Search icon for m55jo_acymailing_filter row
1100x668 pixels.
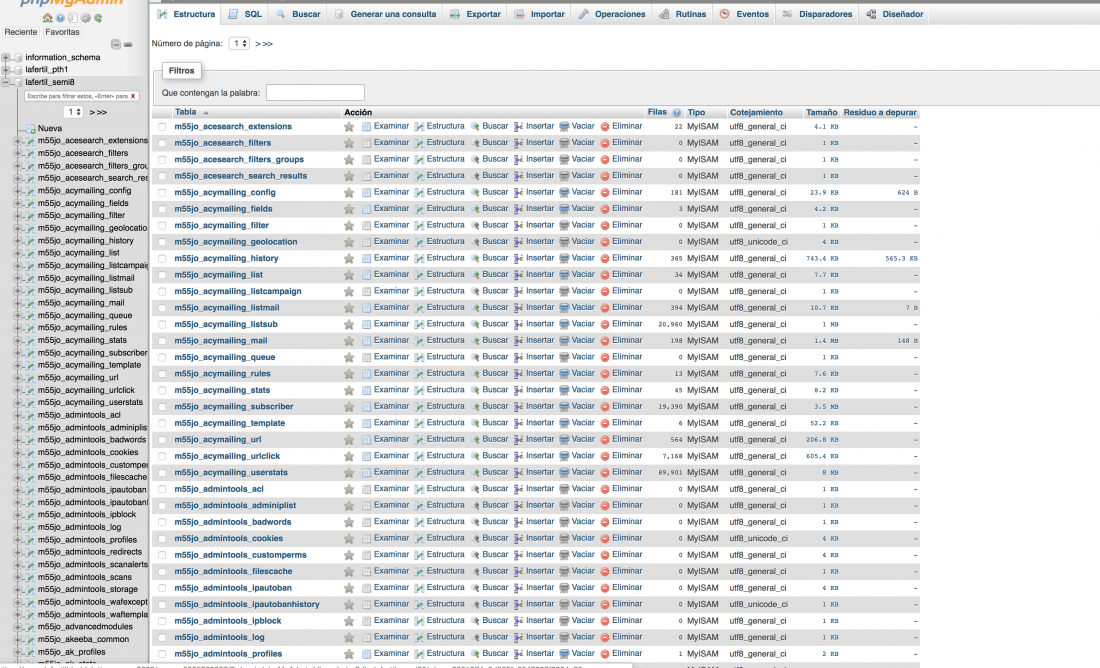[475, 225]
